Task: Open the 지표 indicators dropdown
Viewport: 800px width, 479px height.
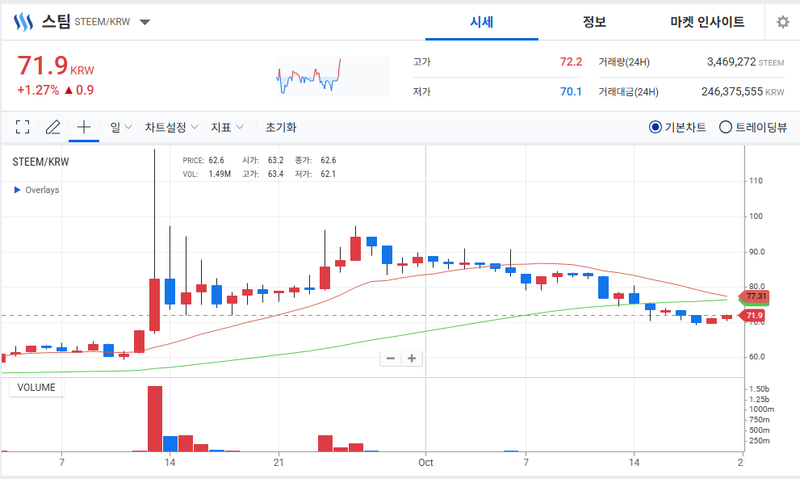Action: tap(227, 127)
